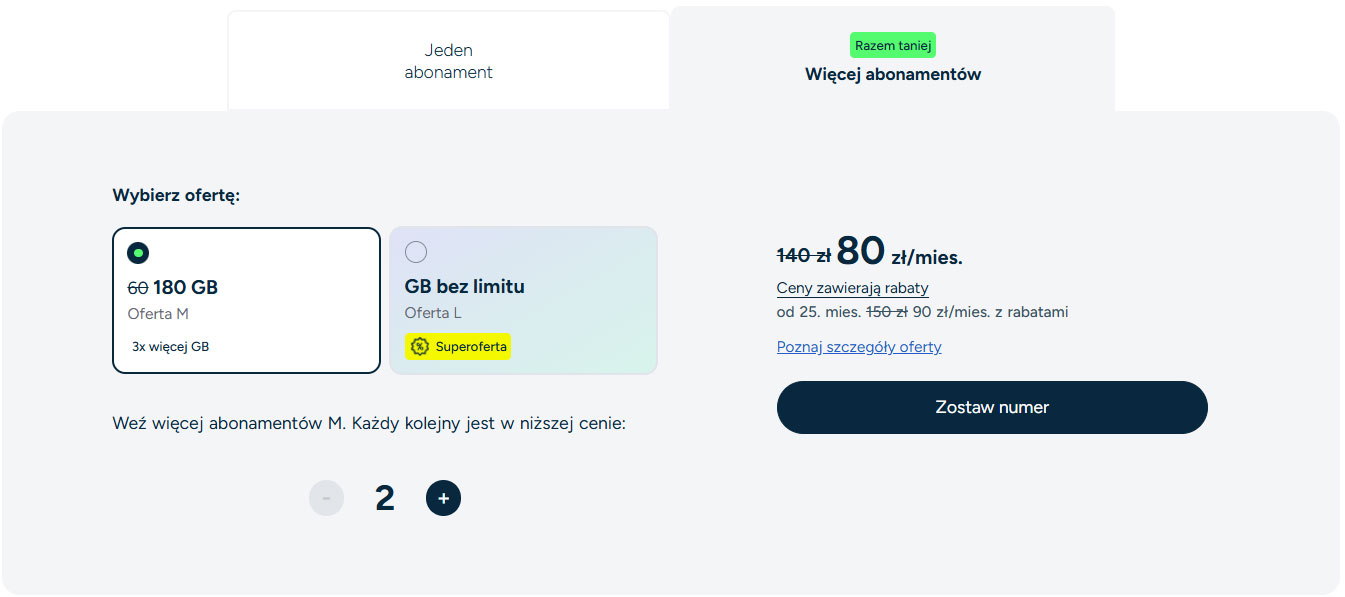
Task: Click the 180 GB offer heading
Action: coord(185,288)
